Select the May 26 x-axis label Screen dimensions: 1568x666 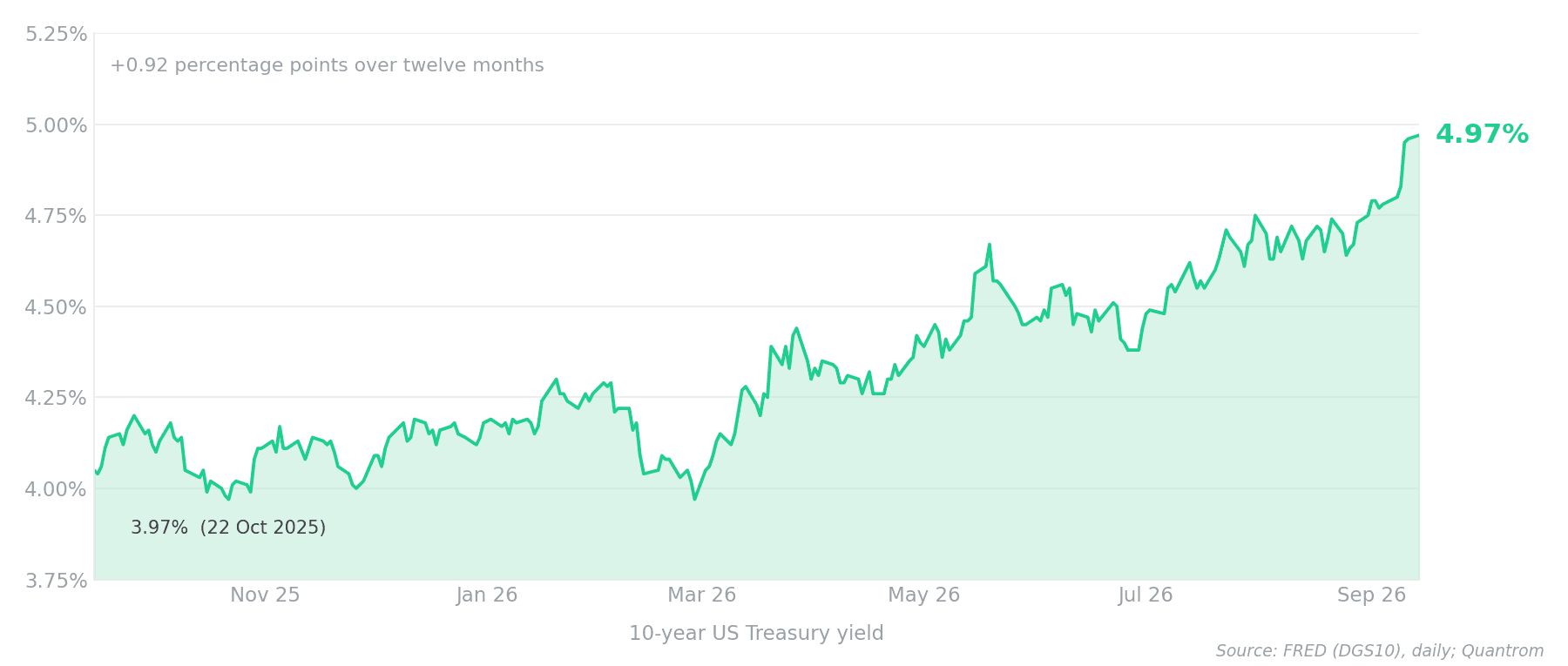pos(923,595)
